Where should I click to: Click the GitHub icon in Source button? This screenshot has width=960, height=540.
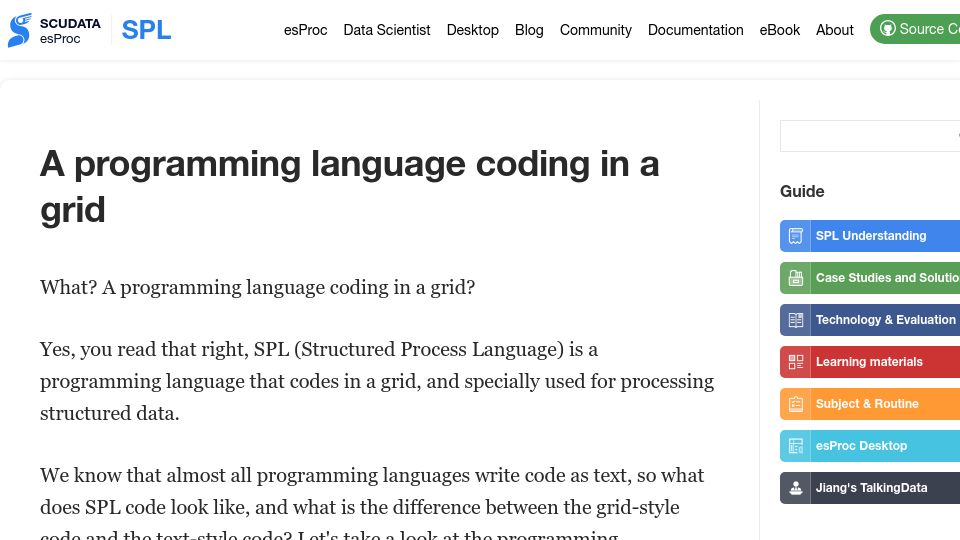888,29
